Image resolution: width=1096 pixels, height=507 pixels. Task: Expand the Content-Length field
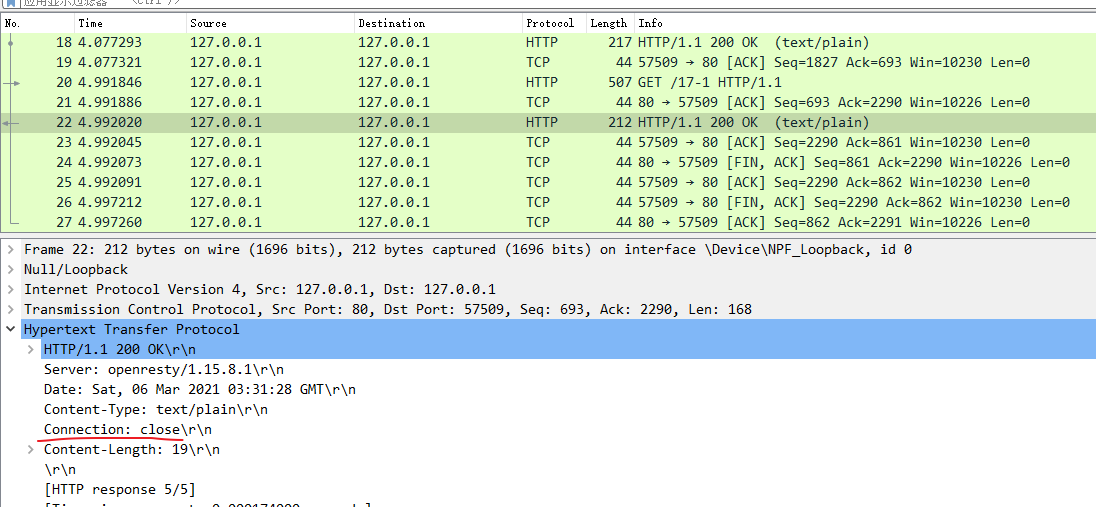31,450
